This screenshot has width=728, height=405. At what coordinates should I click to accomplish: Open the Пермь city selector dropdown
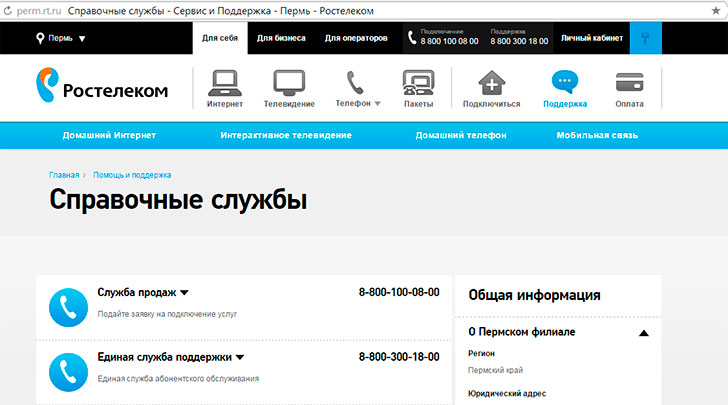pos(60,39)
